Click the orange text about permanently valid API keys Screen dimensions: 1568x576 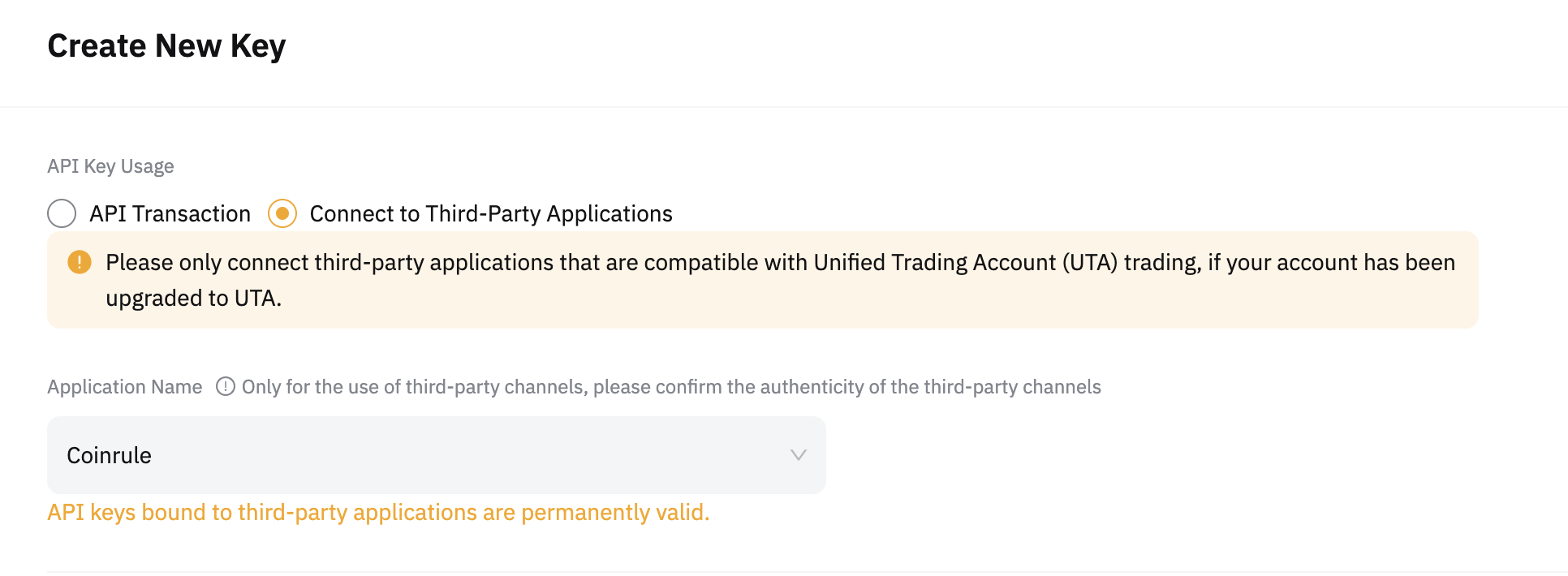(378, 512)
